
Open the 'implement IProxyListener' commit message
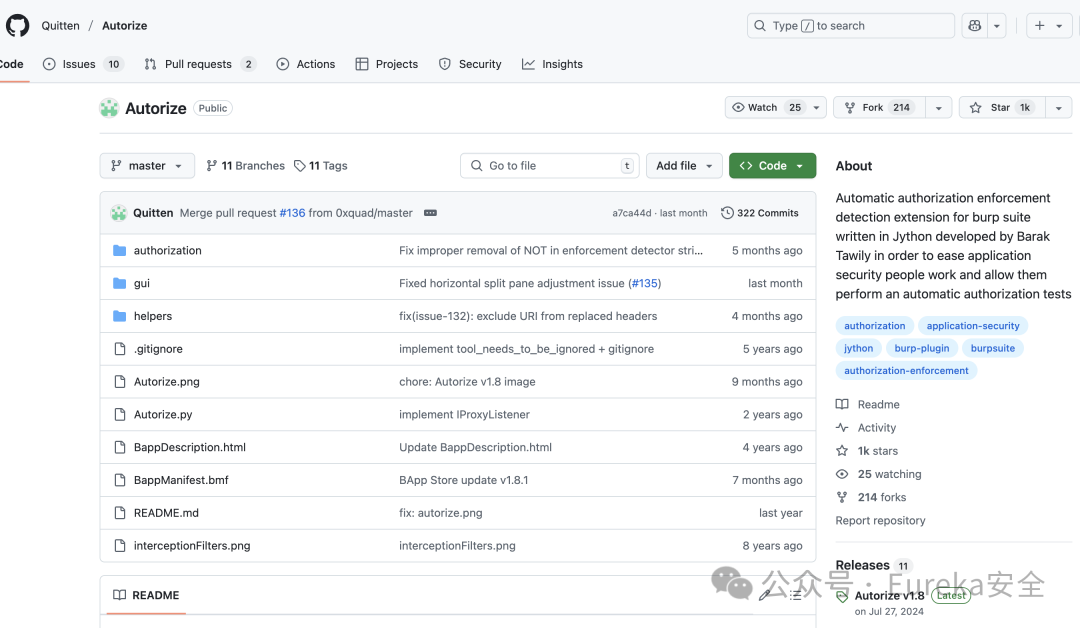click(x=464, y=415)
